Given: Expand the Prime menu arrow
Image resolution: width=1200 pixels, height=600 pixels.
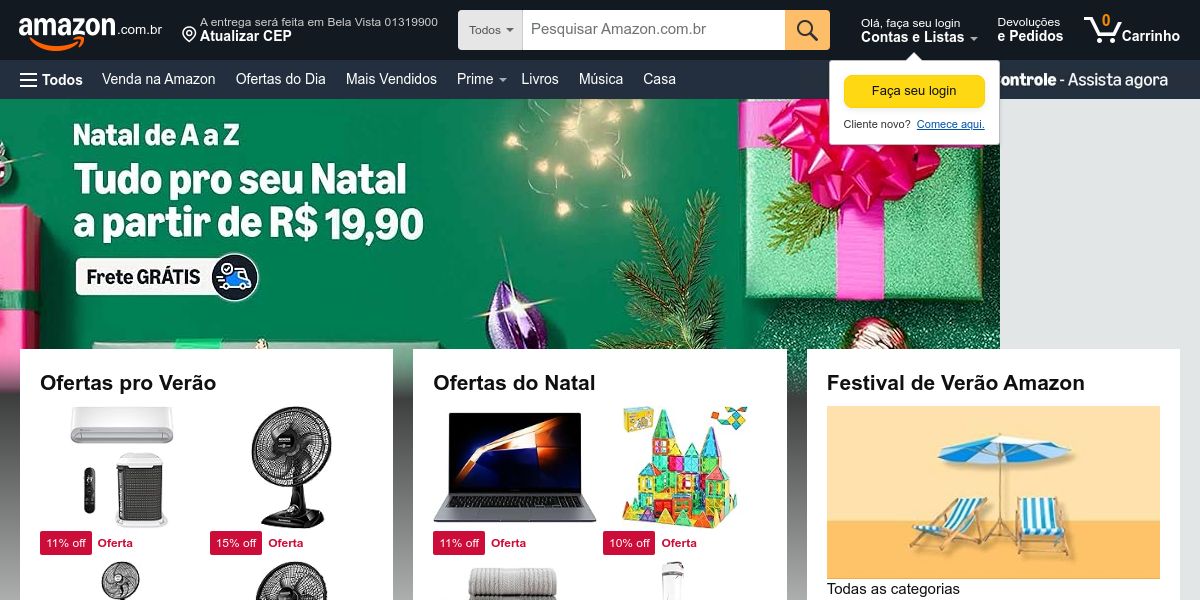Looking at the screenshot, I should tap(503, 80).
